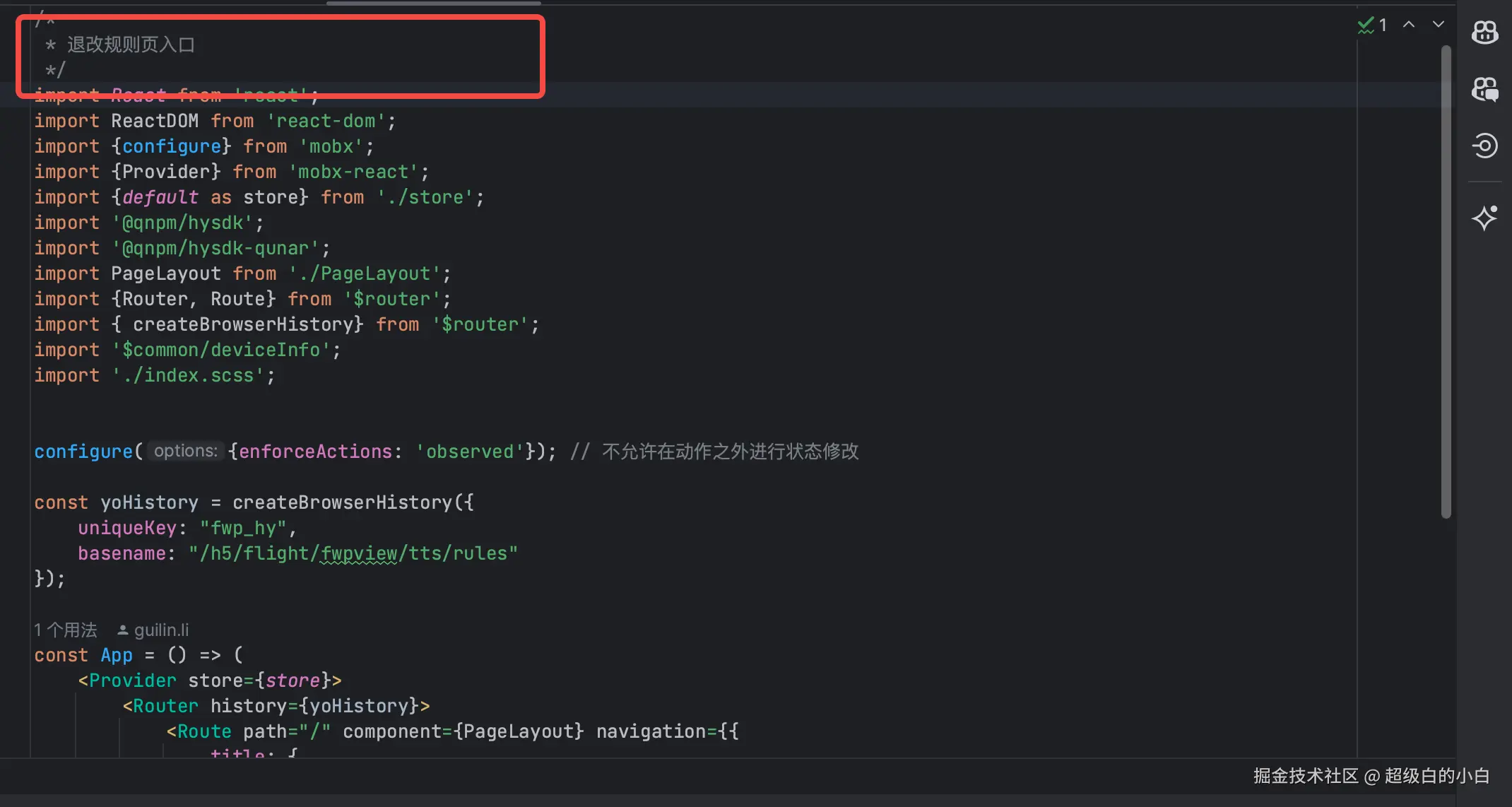Open the AI Assistant sparkle icon
Screen dimensions: 1512x807
tap(1484, 218)
